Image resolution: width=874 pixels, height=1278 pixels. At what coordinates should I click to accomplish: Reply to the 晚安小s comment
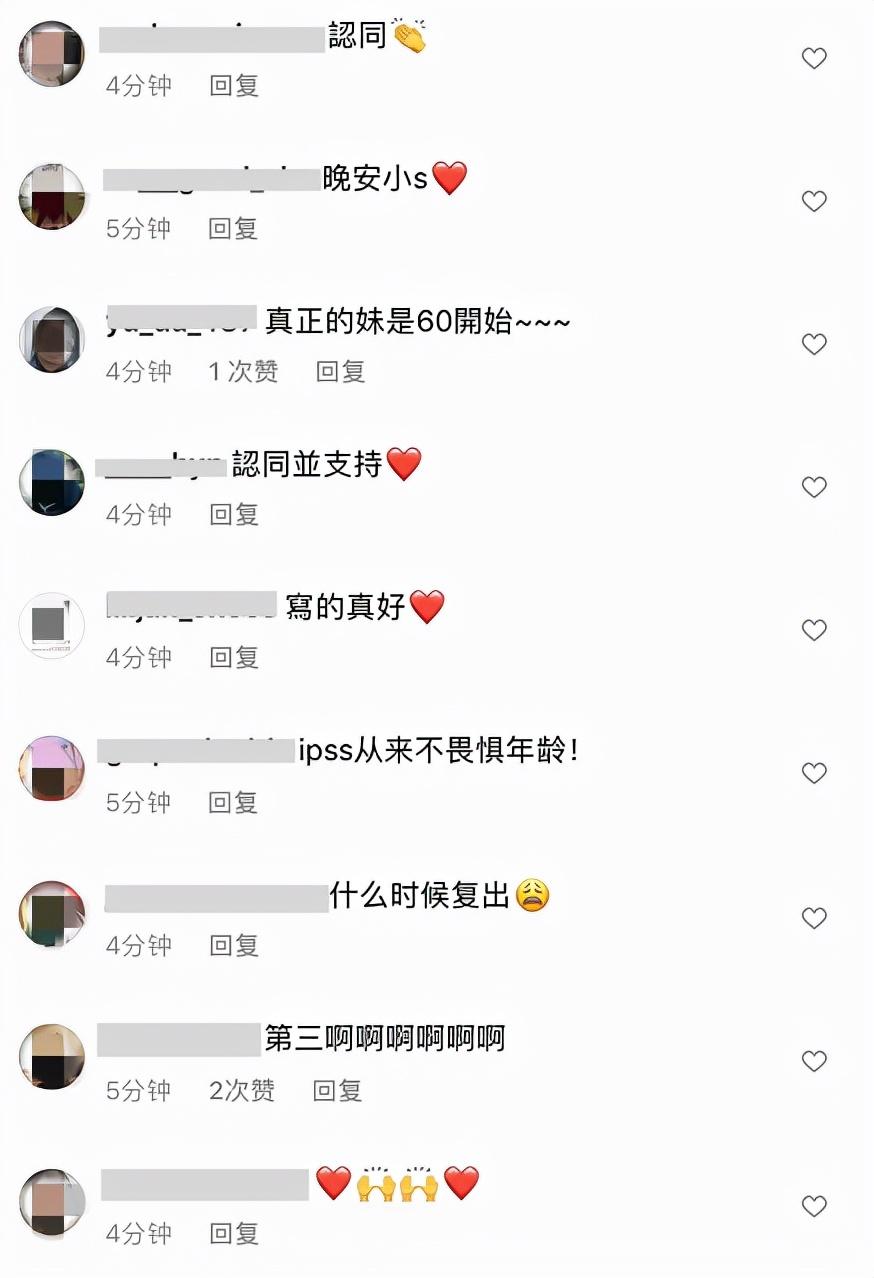233,229
